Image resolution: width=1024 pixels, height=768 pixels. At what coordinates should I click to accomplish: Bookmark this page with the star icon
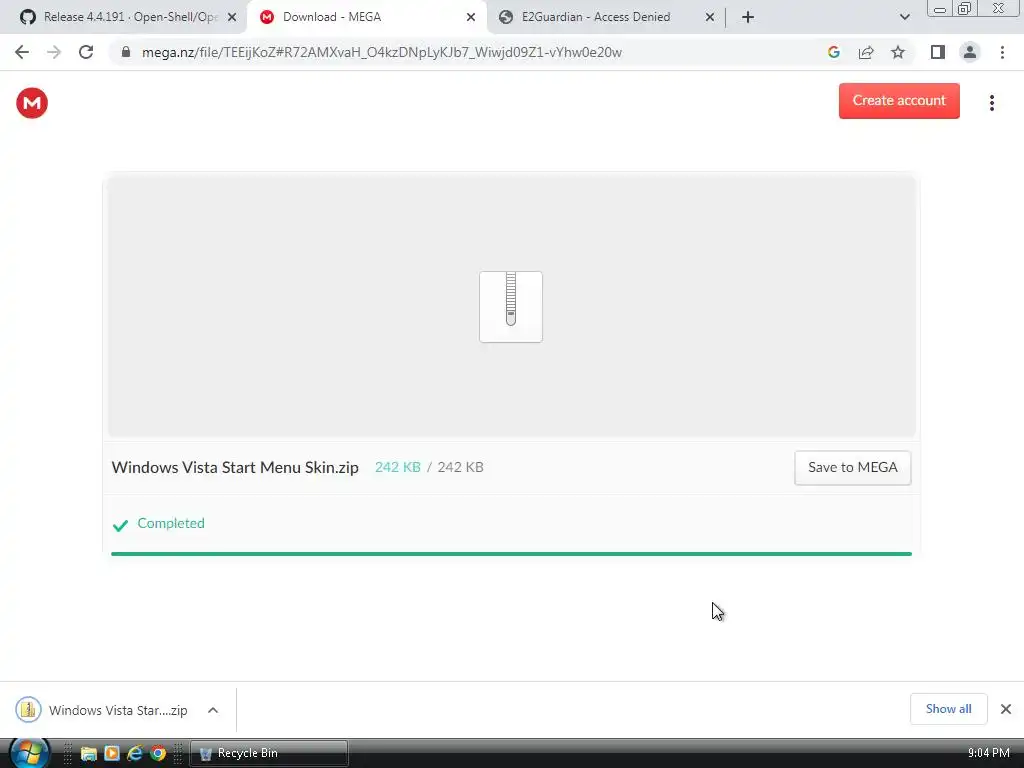[x=898, y=52]
